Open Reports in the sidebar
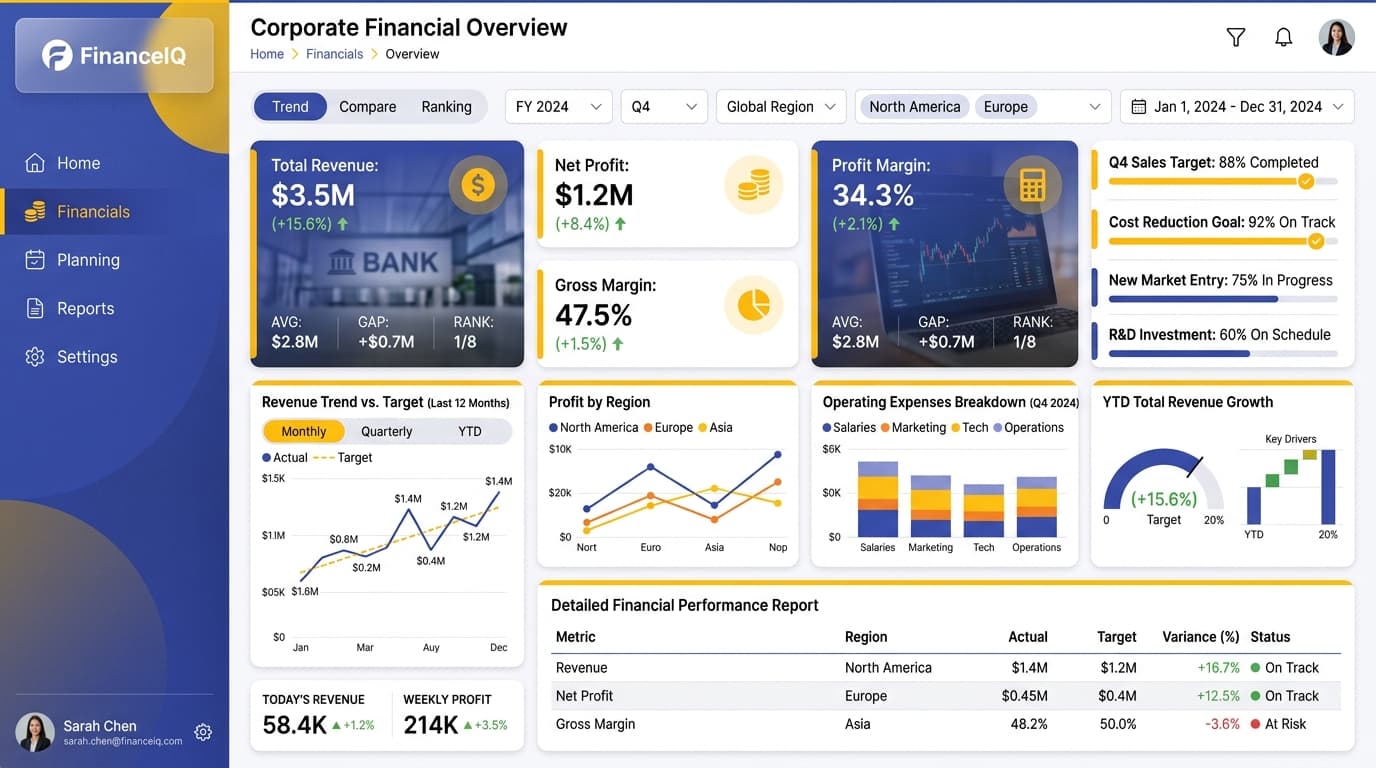1376x768 pixels. coord(114,308)
